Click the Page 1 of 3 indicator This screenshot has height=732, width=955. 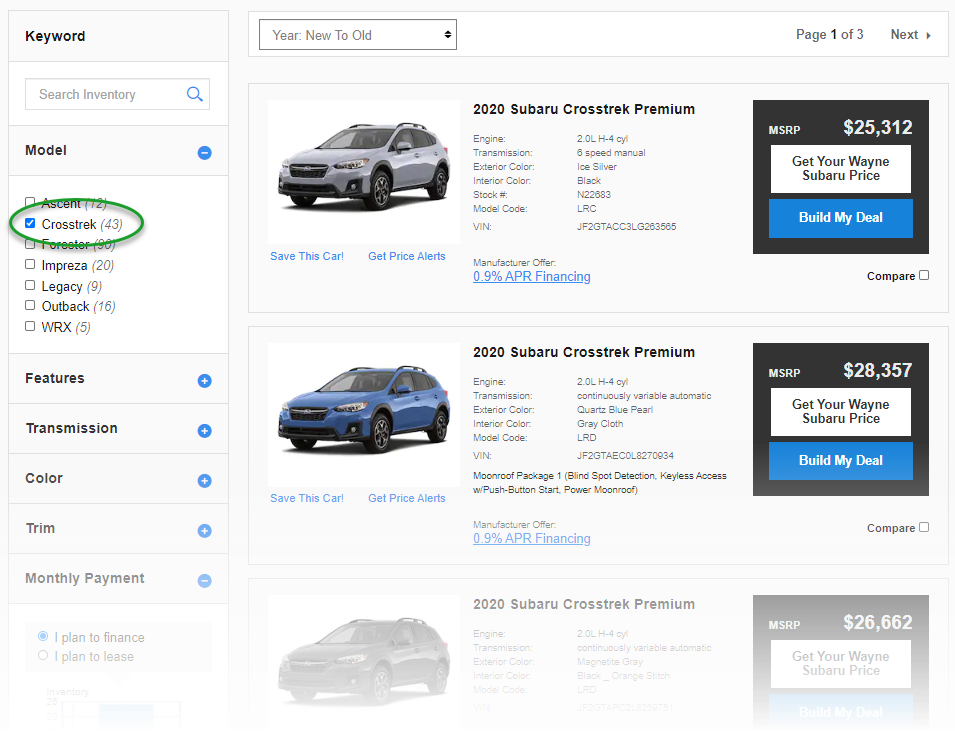pyautogui.click(x=830, y=35)
